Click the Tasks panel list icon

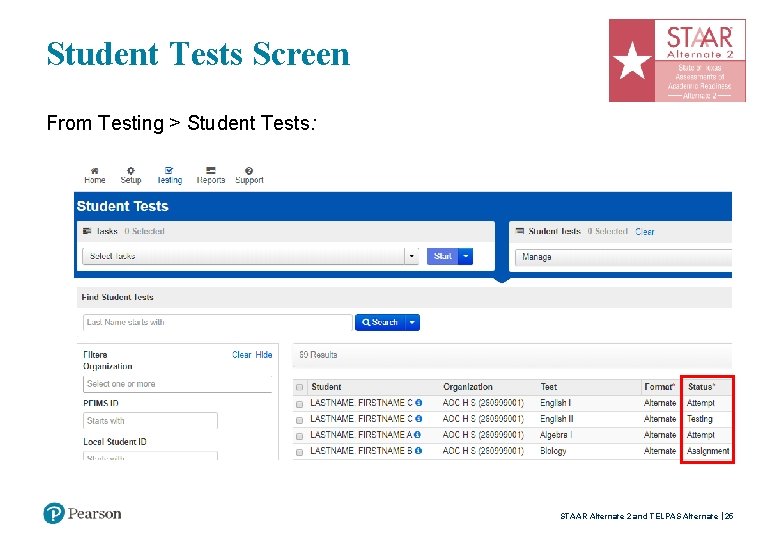87,231
